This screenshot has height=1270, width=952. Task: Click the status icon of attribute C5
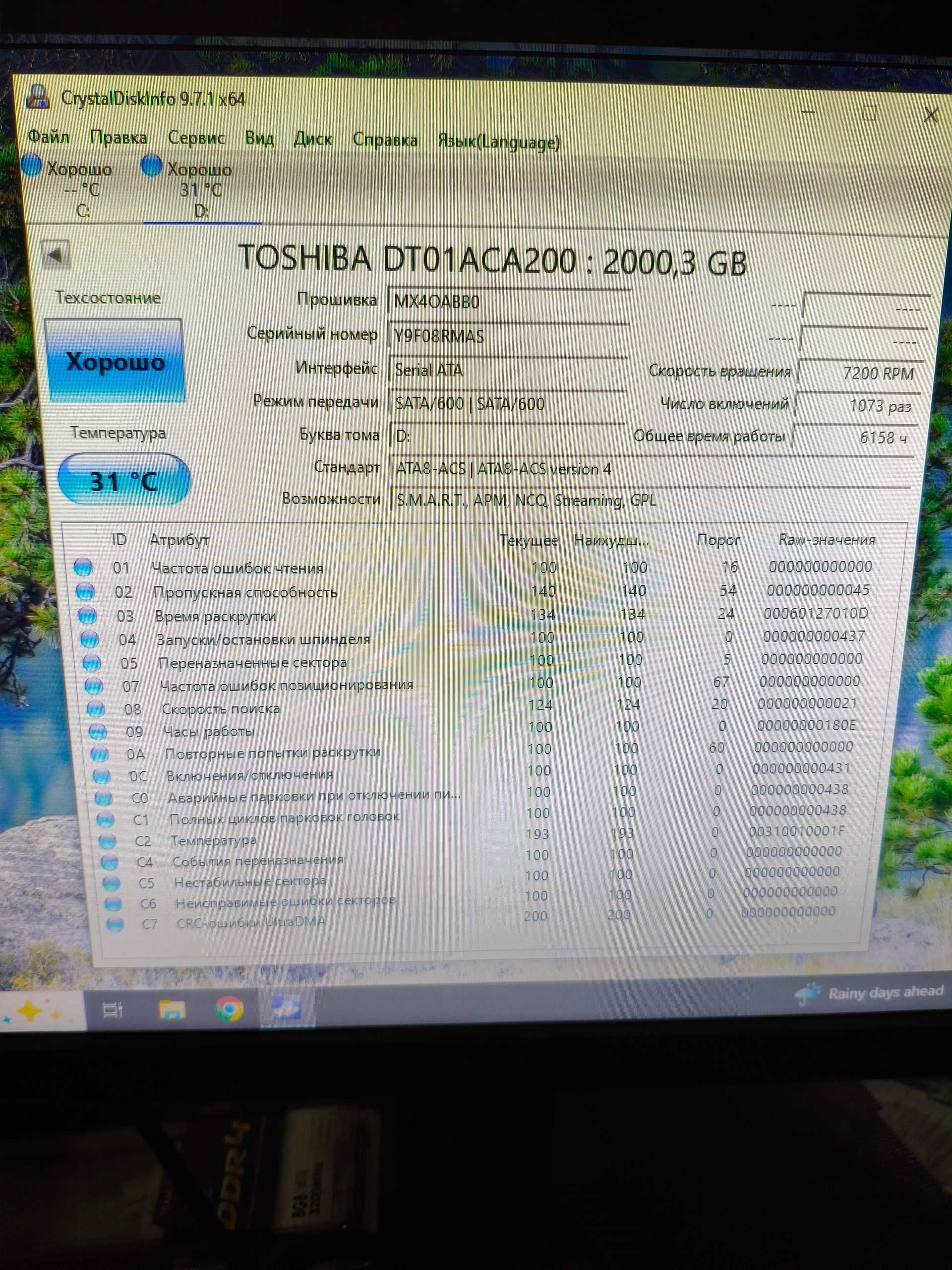(112, 883)
